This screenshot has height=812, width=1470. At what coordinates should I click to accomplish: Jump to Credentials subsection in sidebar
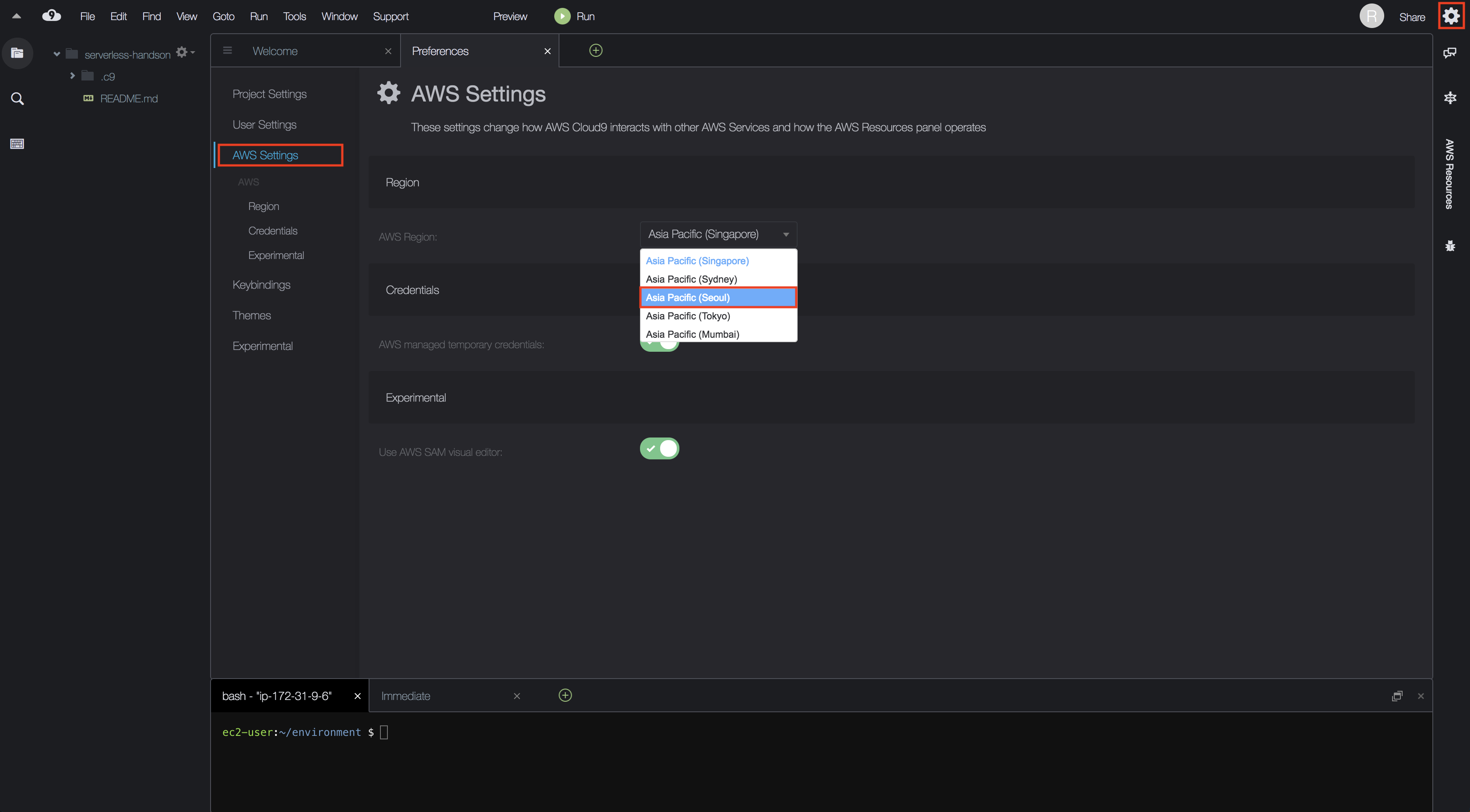point(273,231)
